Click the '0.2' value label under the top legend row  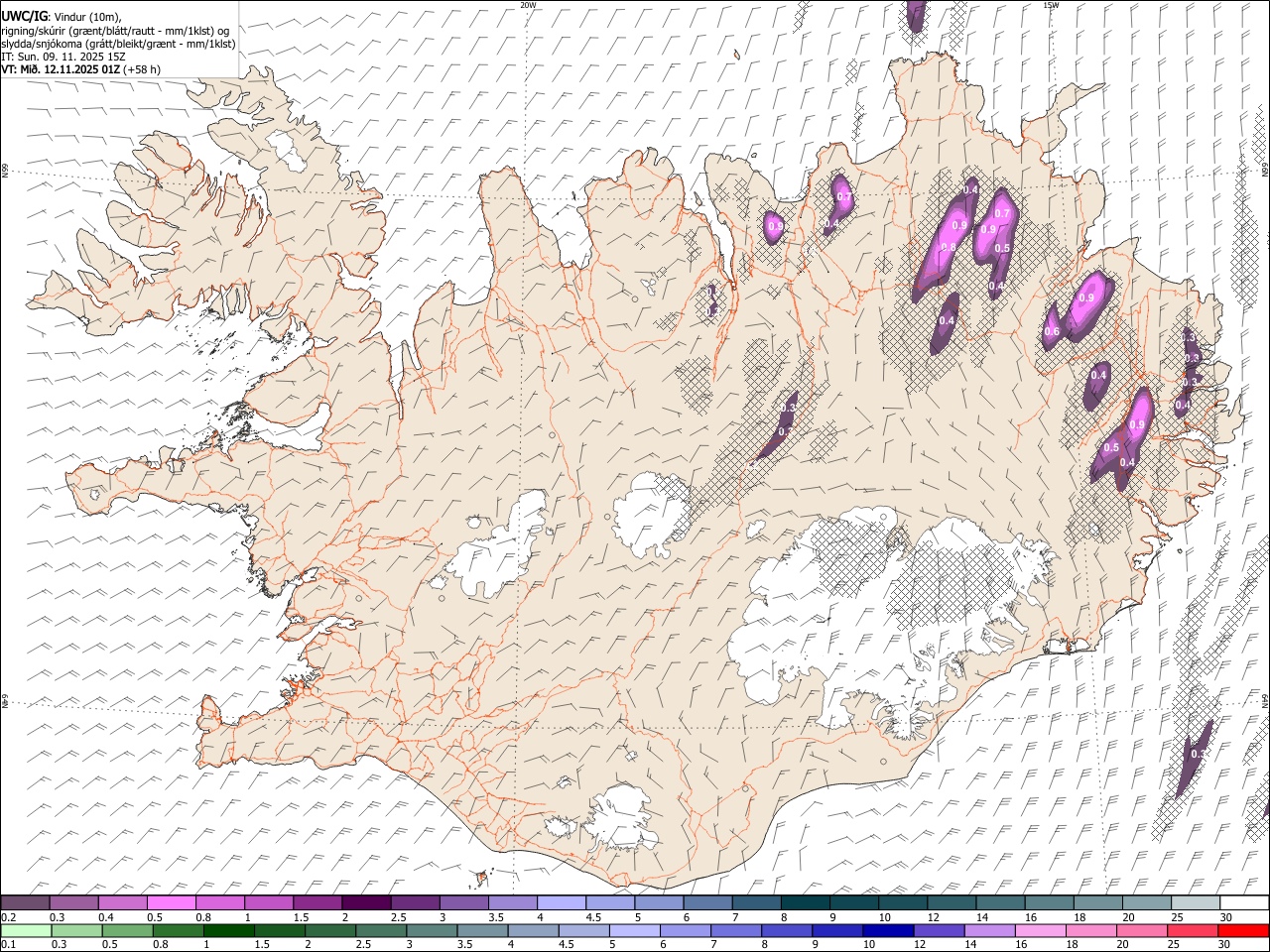tap(8, 917)
